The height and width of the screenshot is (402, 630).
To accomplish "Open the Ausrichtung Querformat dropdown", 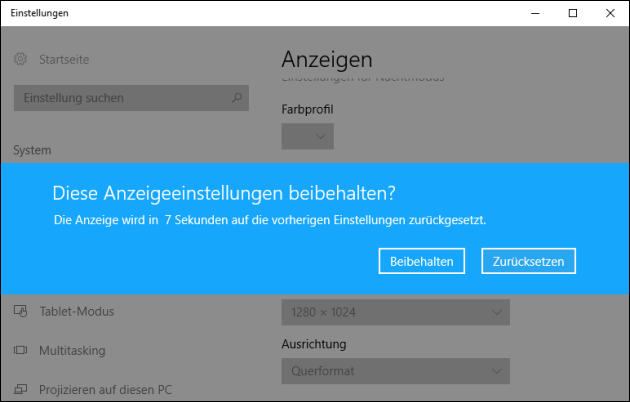I will pos(396,372).
